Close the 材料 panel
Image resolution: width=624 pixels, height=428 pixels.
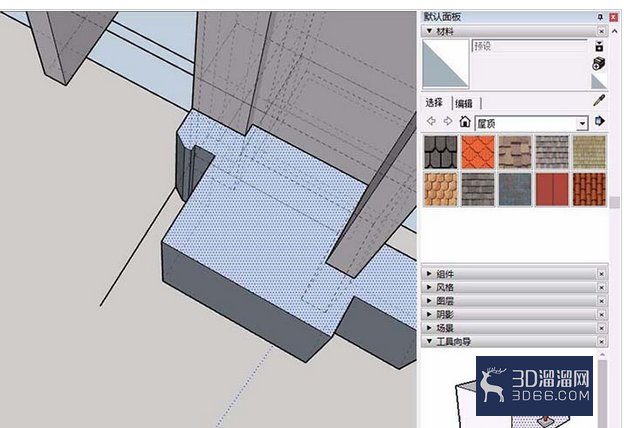point(601,31)
